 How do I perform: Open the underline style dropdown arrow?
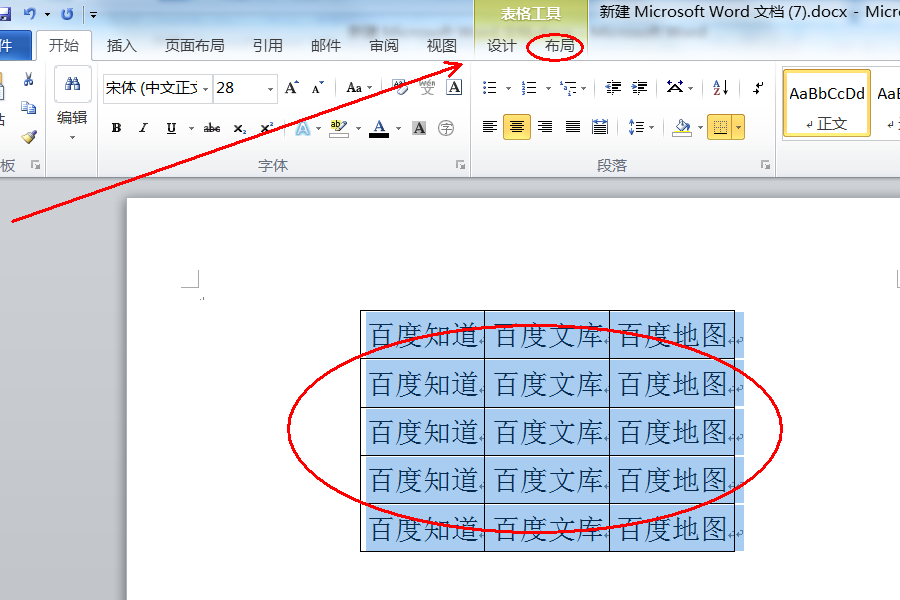click(191, 128)
